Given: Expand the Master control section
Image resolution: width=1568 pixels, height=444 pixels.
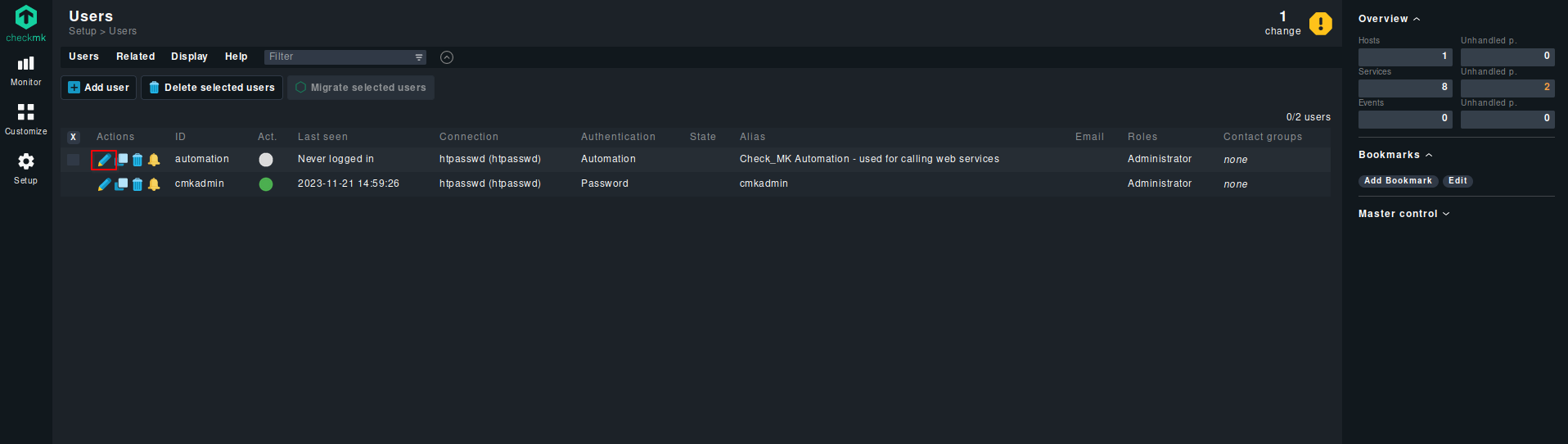Looking at the screenshot, I should (x=1404, y=214).
